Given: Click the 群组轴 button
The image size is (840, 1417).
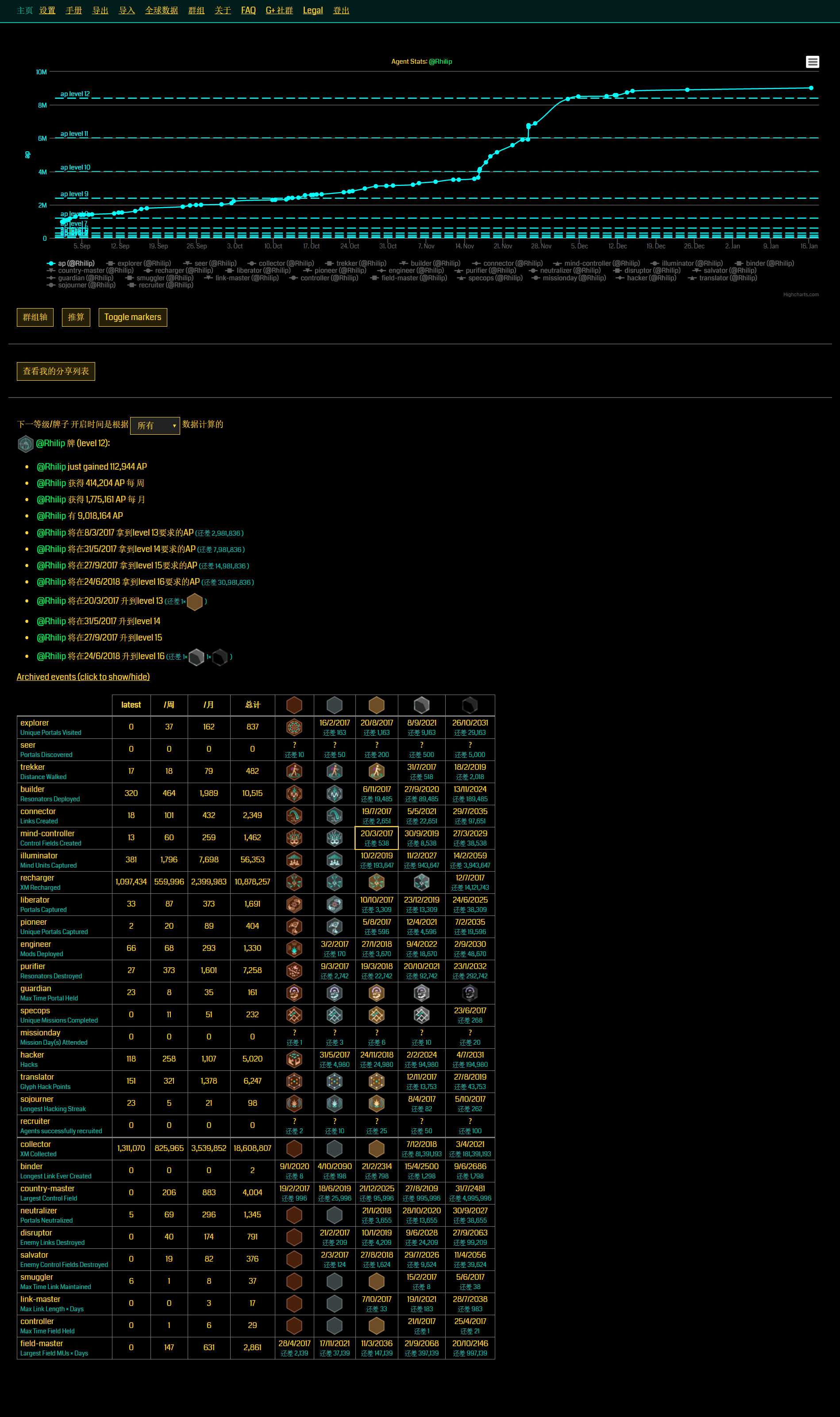Looking at the screenshot, I should tap(35, 317).
